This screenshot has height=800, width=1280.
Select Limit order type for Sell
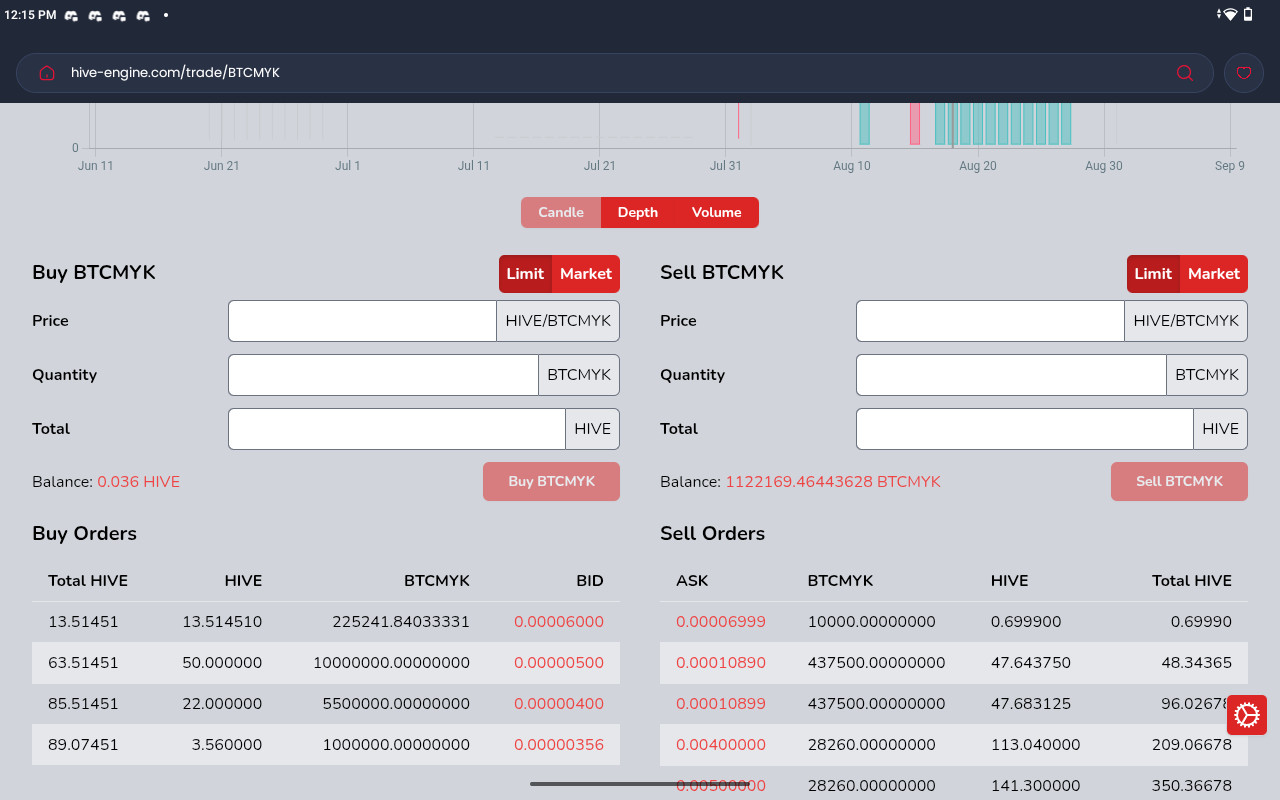click(1153, 274)
